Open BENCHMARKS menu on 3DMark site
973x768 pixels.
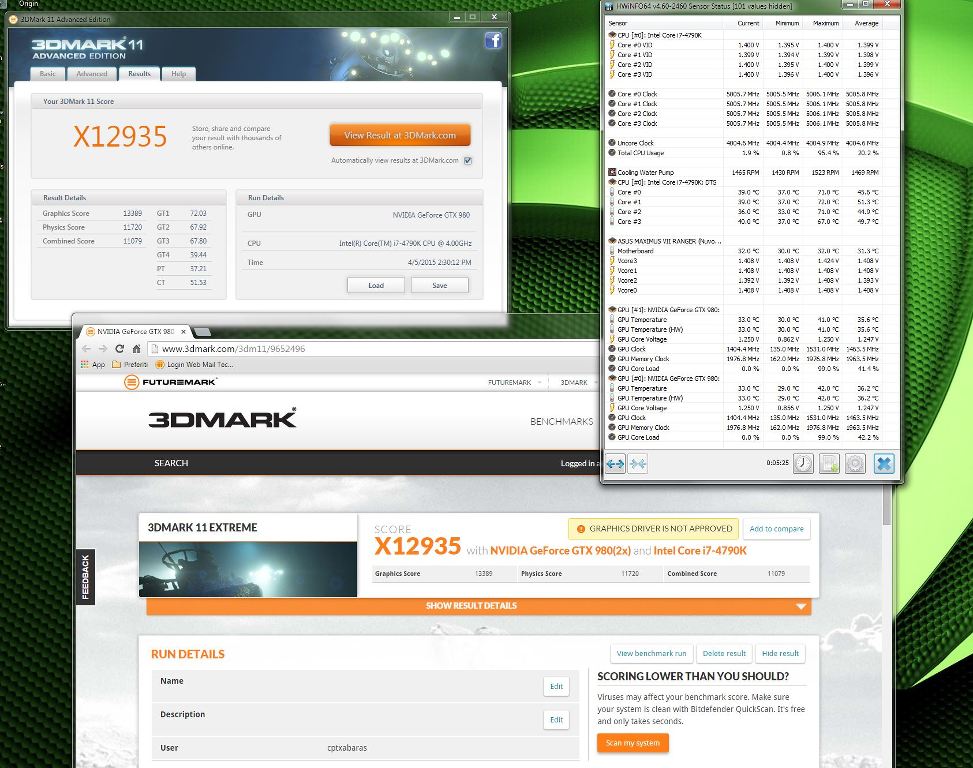[x=561, y=422]
